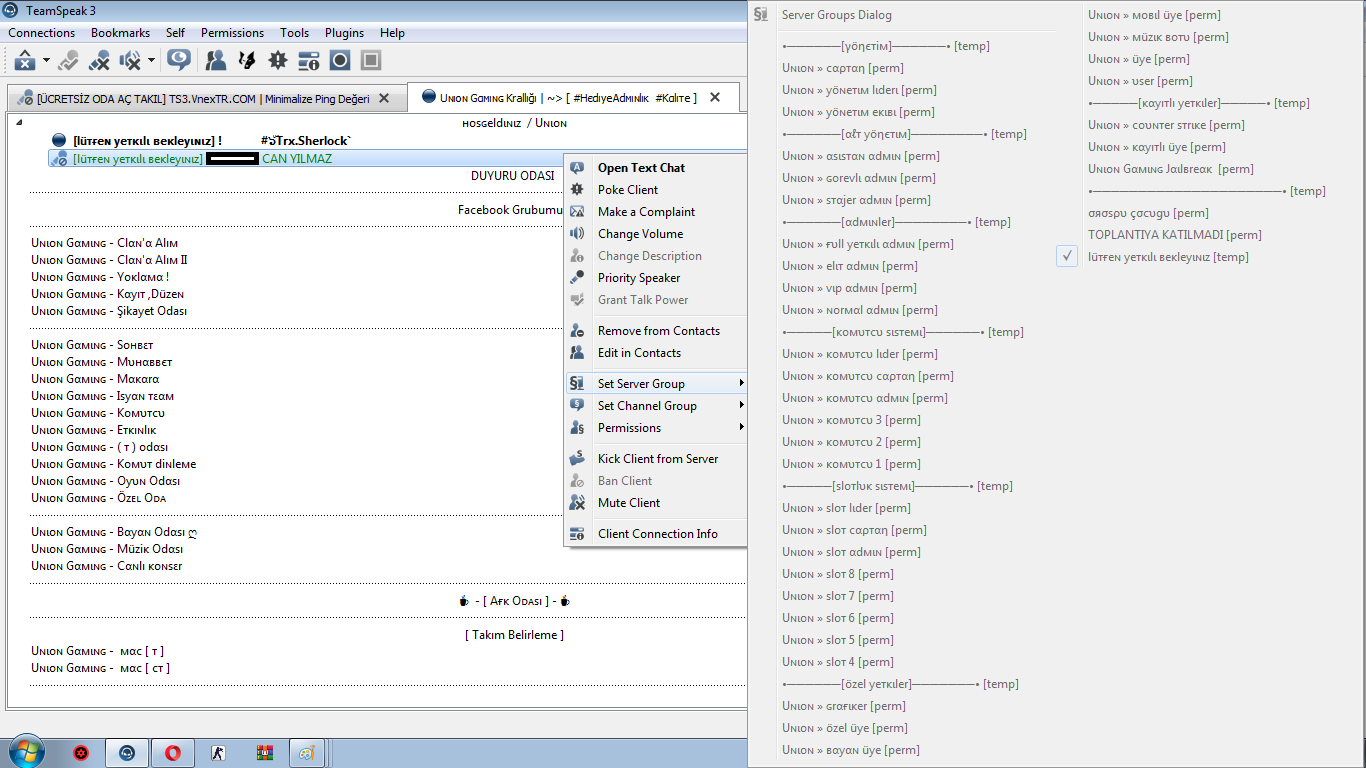Click the speech bubble toolbar icon
Viewport: 1366px width, 768px height.
tap(179, 60)
